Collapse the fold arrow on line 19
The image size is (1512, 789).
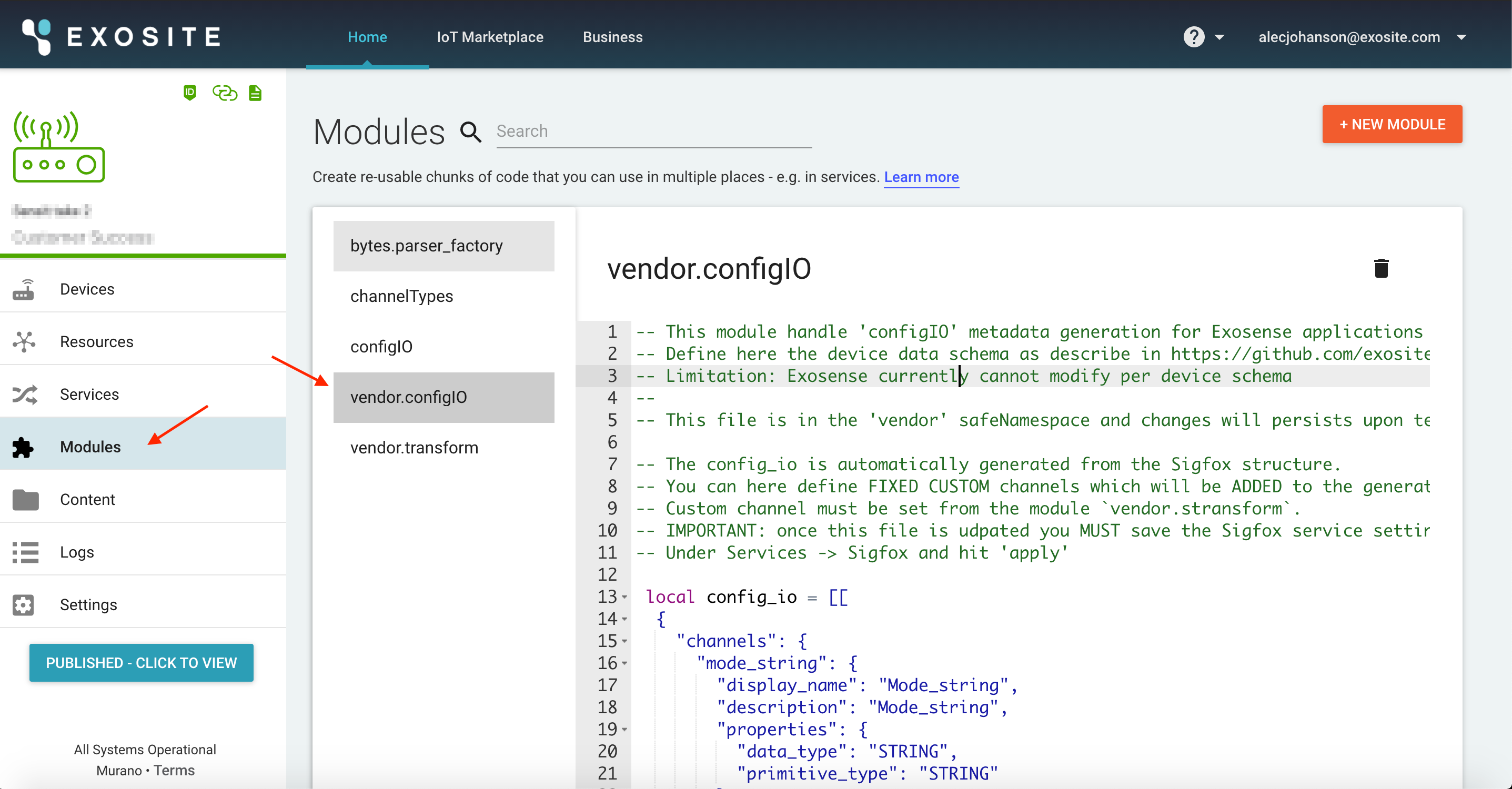click(624, 730)
